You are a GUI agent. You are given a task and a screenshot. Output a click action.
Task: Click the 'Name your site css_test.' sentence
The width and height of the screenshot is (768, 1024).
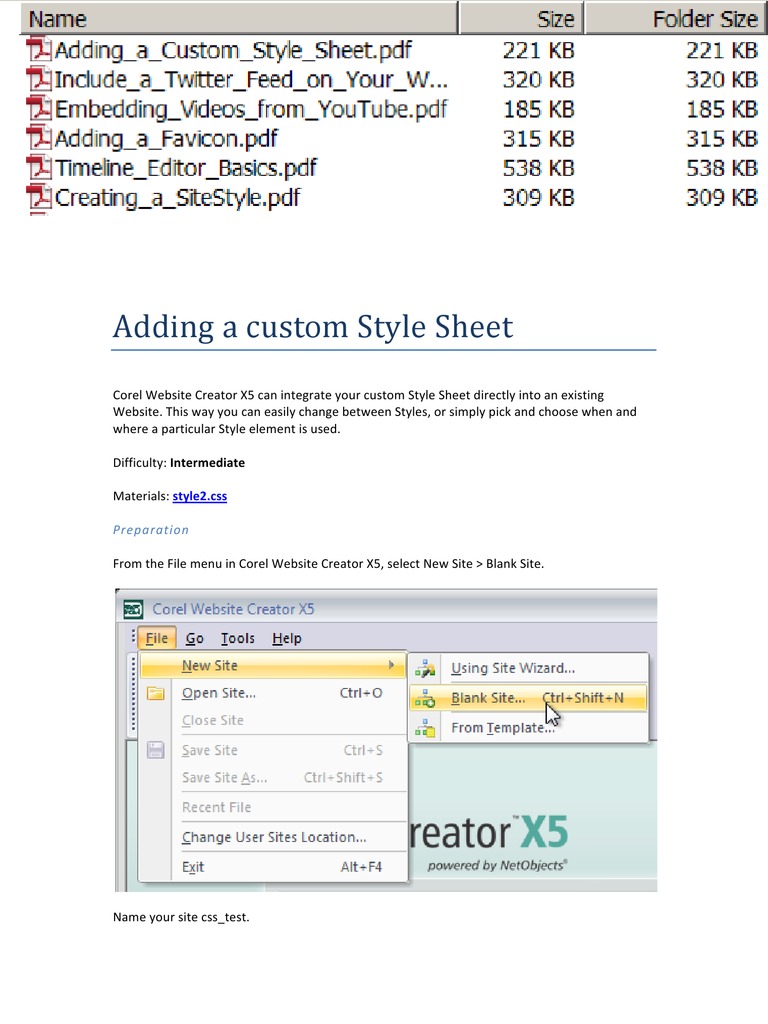pos(181,917)
